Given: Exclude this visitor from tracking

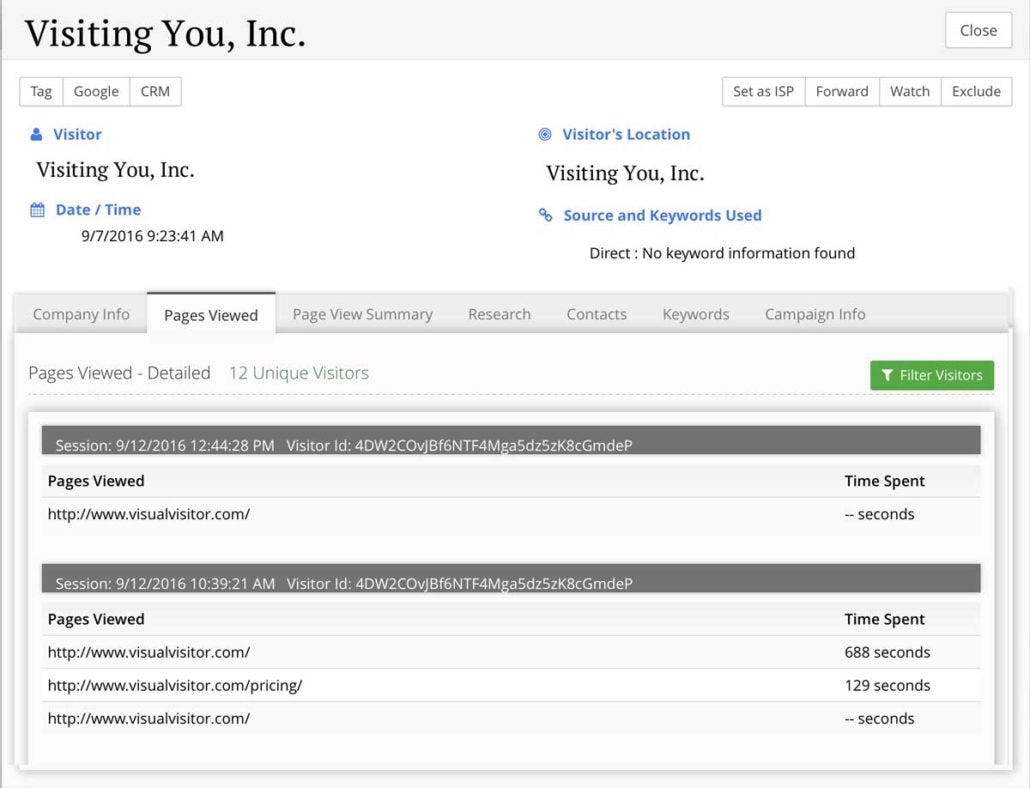Looking at the screenshot, I should click(976, 91).
